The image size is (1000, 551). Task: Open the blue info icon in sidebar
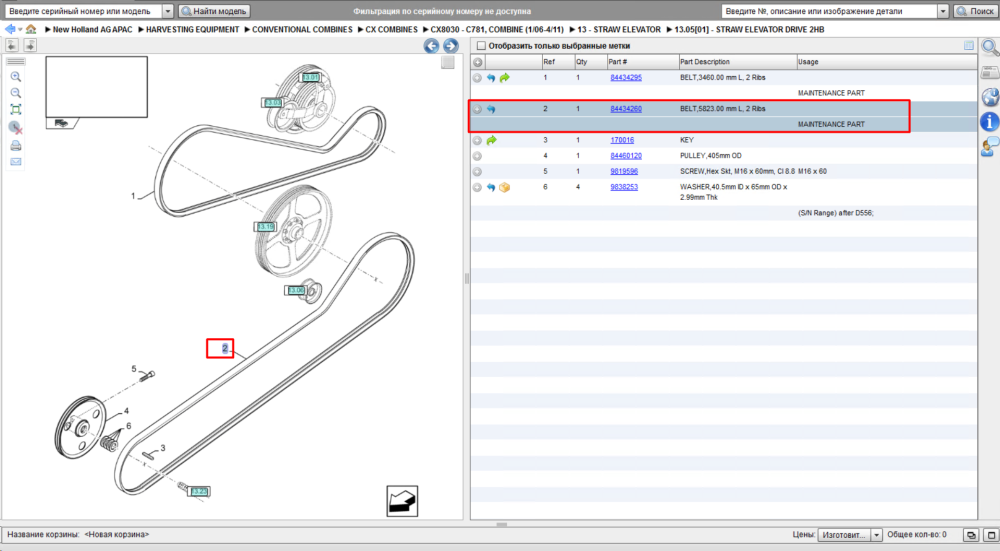pyautogui.click(x=990, y=121)
